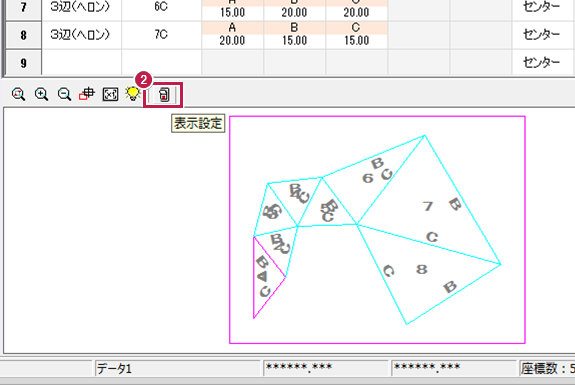Click センター cell in row 8
This screenshot has width=575, height=385.
click(543, 34)
